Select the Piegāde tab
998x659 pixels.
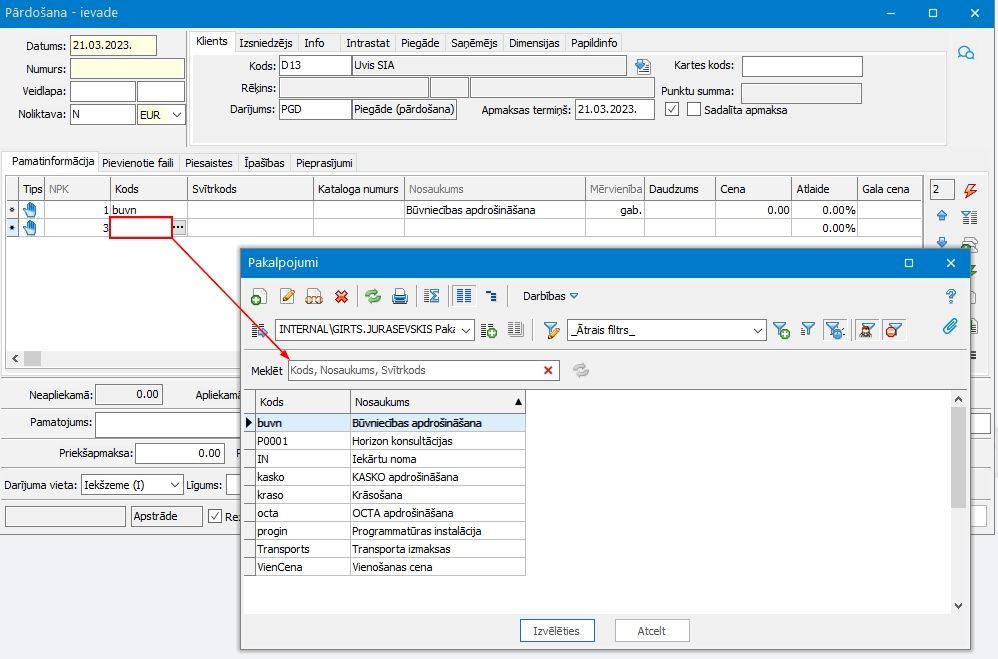coord(420,43)
